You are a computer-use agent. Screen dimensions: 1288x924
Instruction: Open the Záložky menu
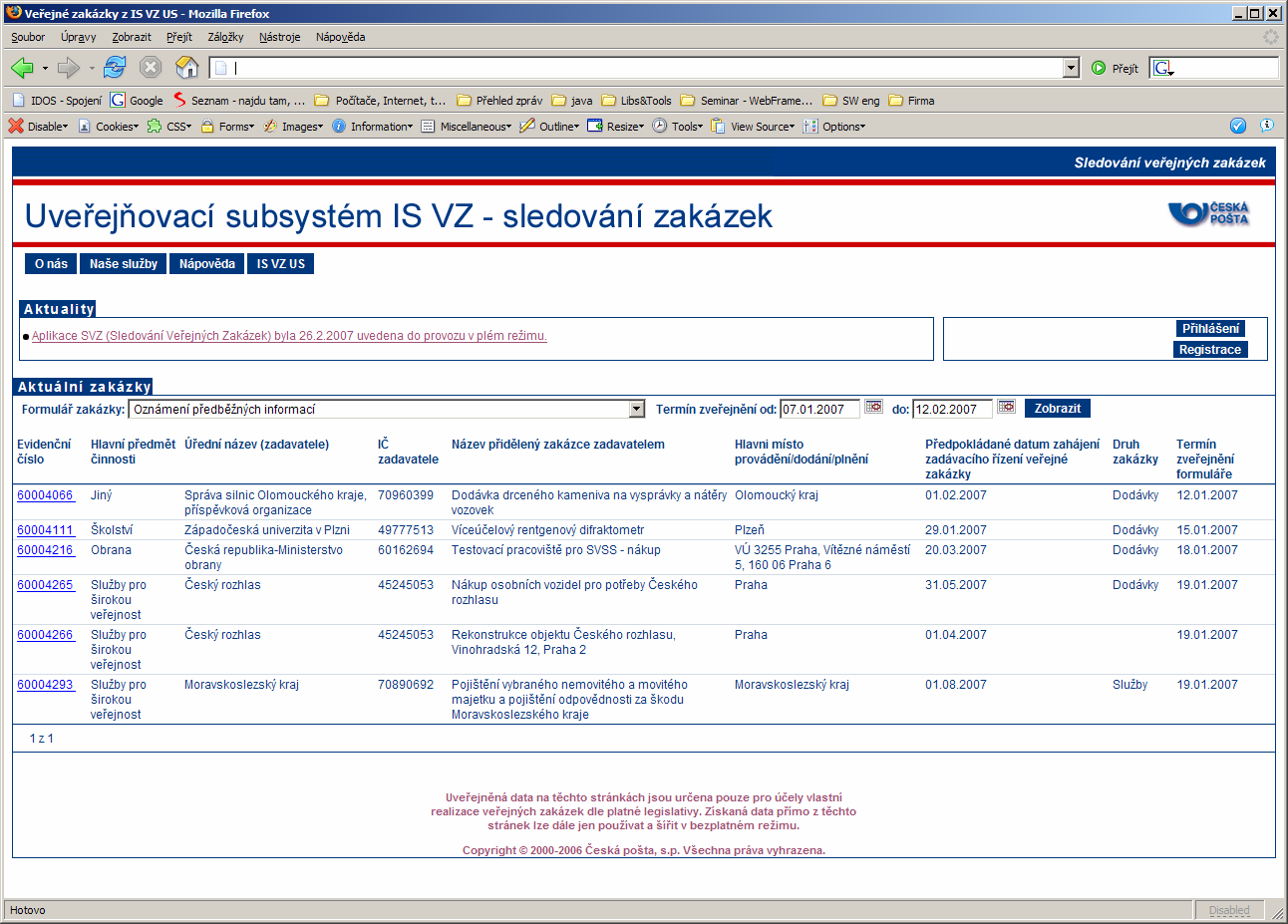click(225, 37)
